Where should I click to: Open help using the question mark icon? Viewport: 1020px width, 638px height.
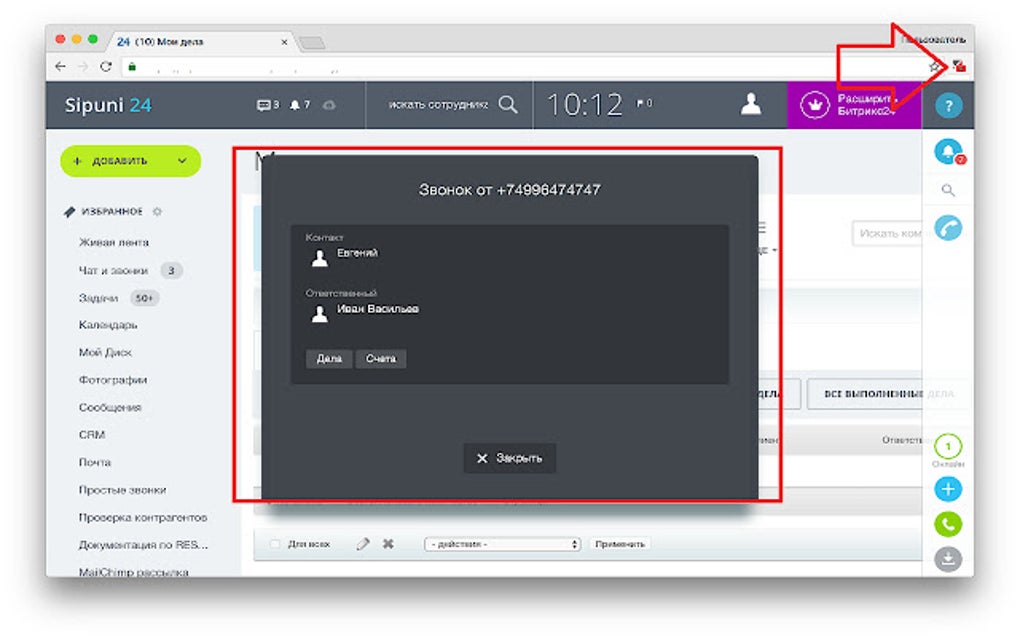[x=948, y=105]
